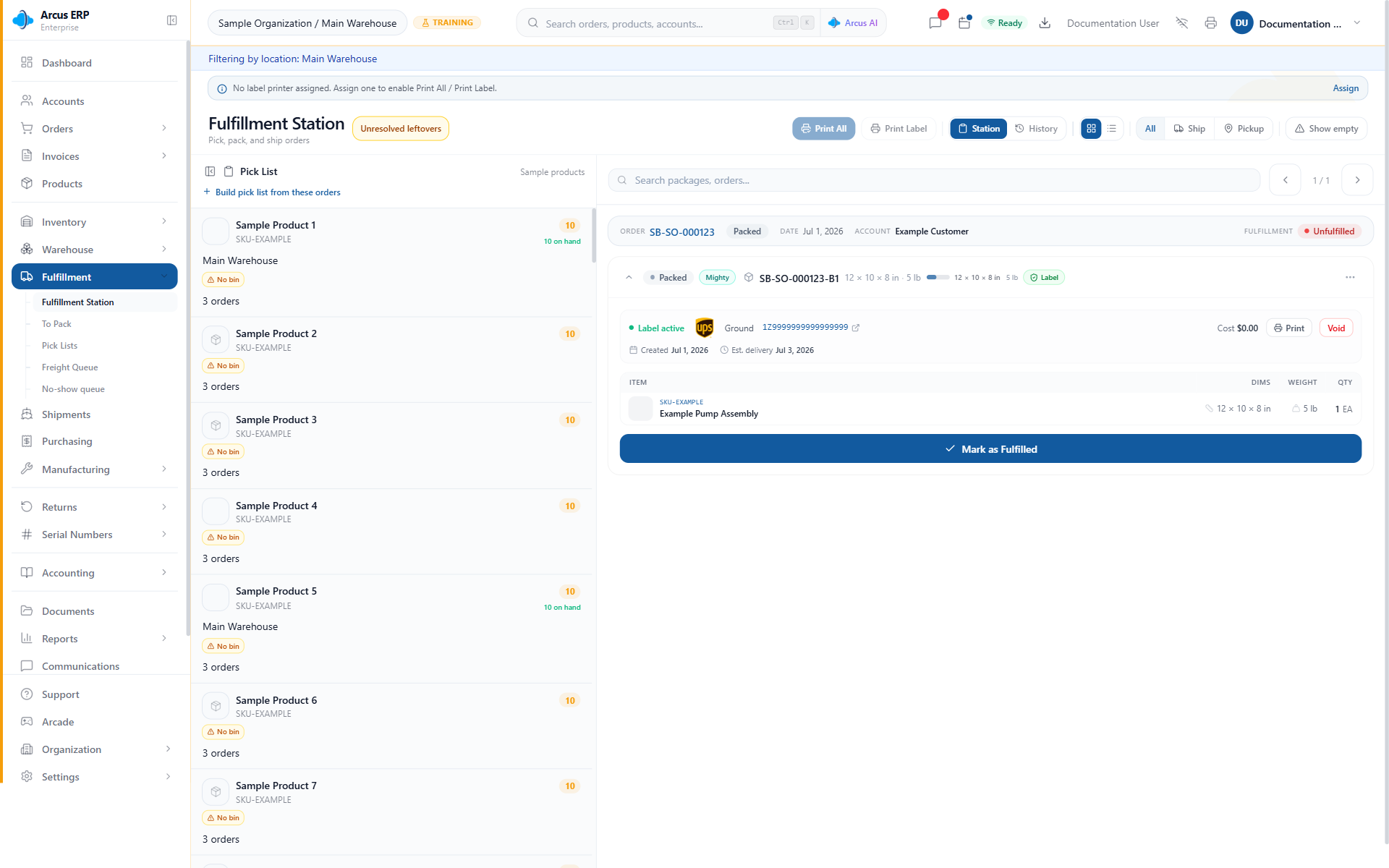Open tracking number external link icon
Viewport: 1389px width, 868px height.
point(856,328)
